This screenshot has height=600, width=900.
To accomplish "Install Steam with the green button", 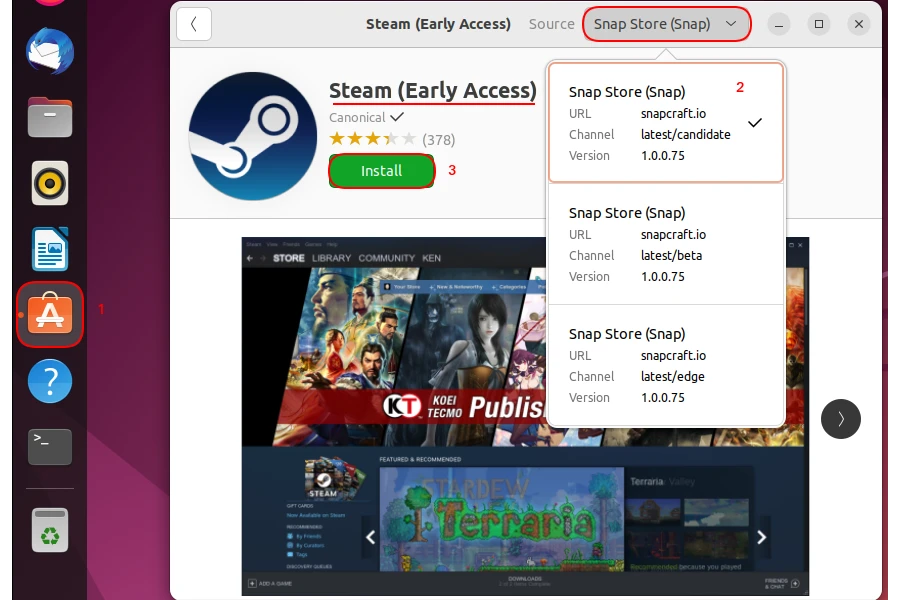I will pyautogui.click(x=381, y=171).
